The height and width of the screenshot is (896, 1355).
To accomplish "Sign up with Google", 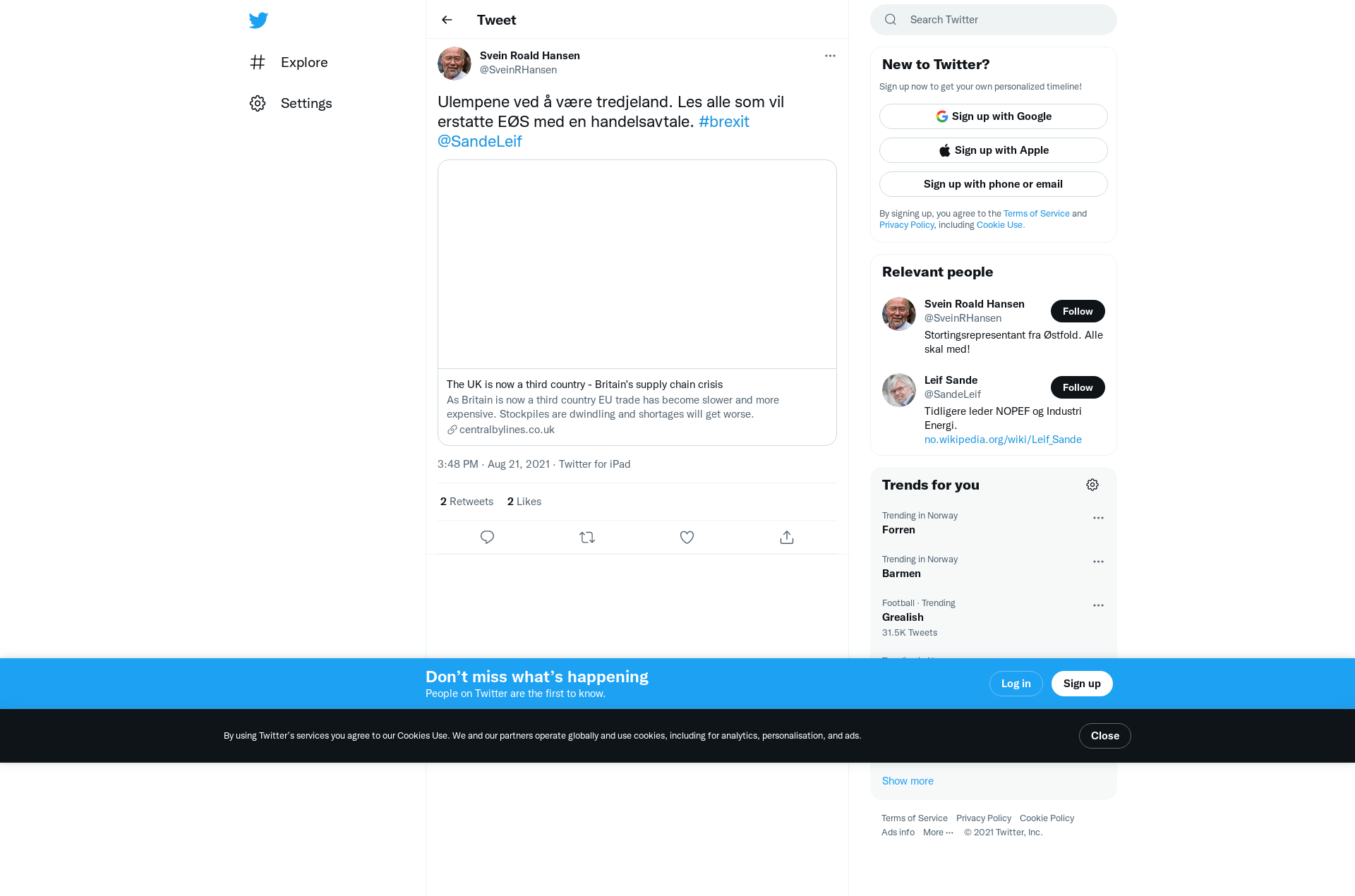I will pos(994,116).
